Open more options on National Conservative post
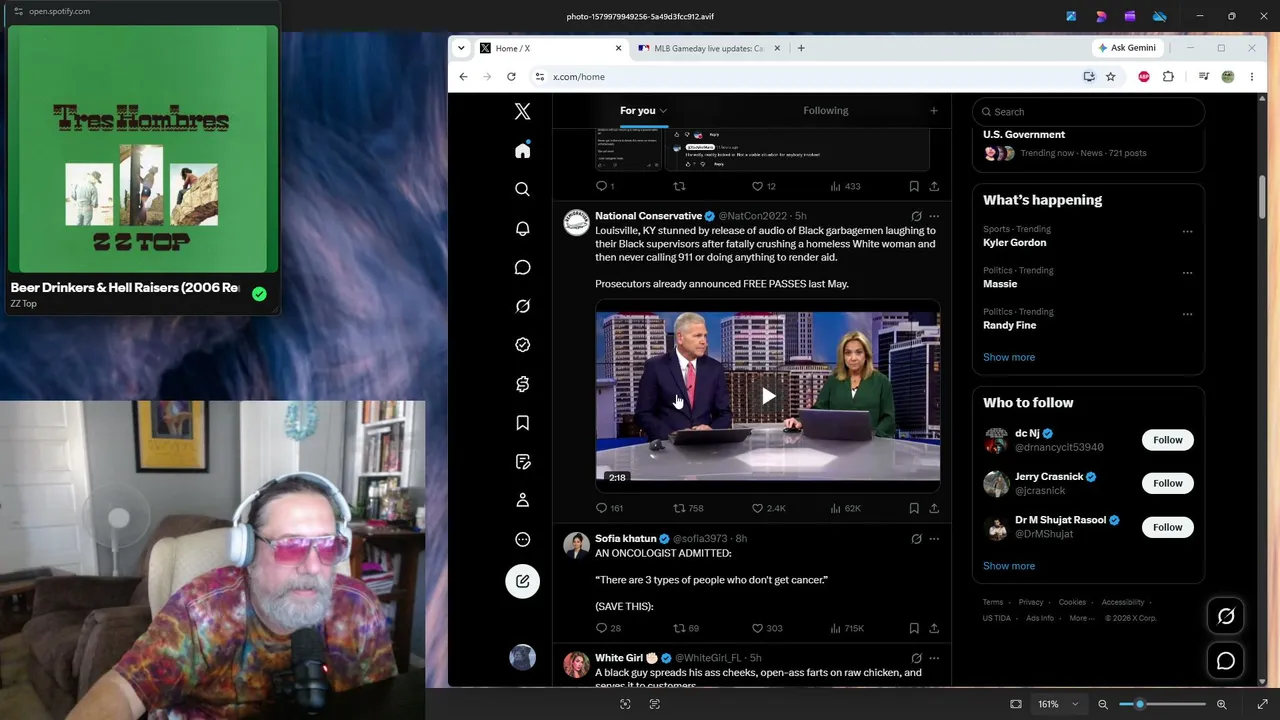The width and height of the screenshot is (1280, 720). [x=934, y=216]
